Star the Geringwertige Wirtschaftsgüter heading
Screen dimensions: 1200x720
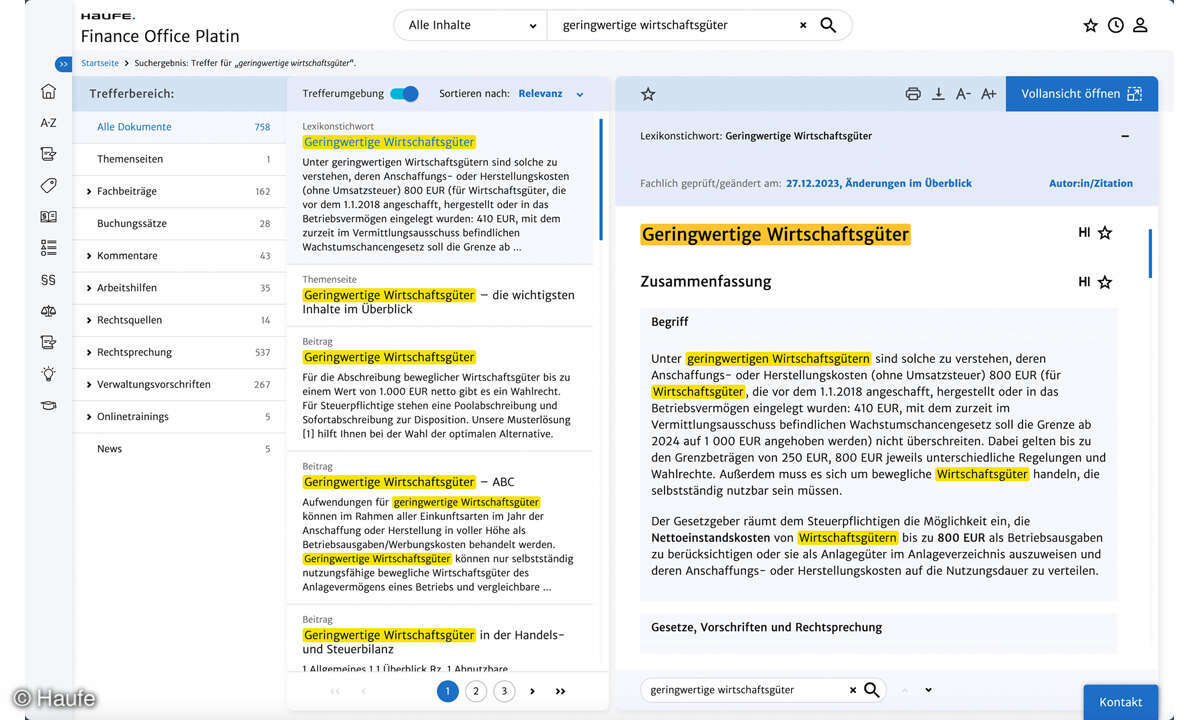[1105, 233]
